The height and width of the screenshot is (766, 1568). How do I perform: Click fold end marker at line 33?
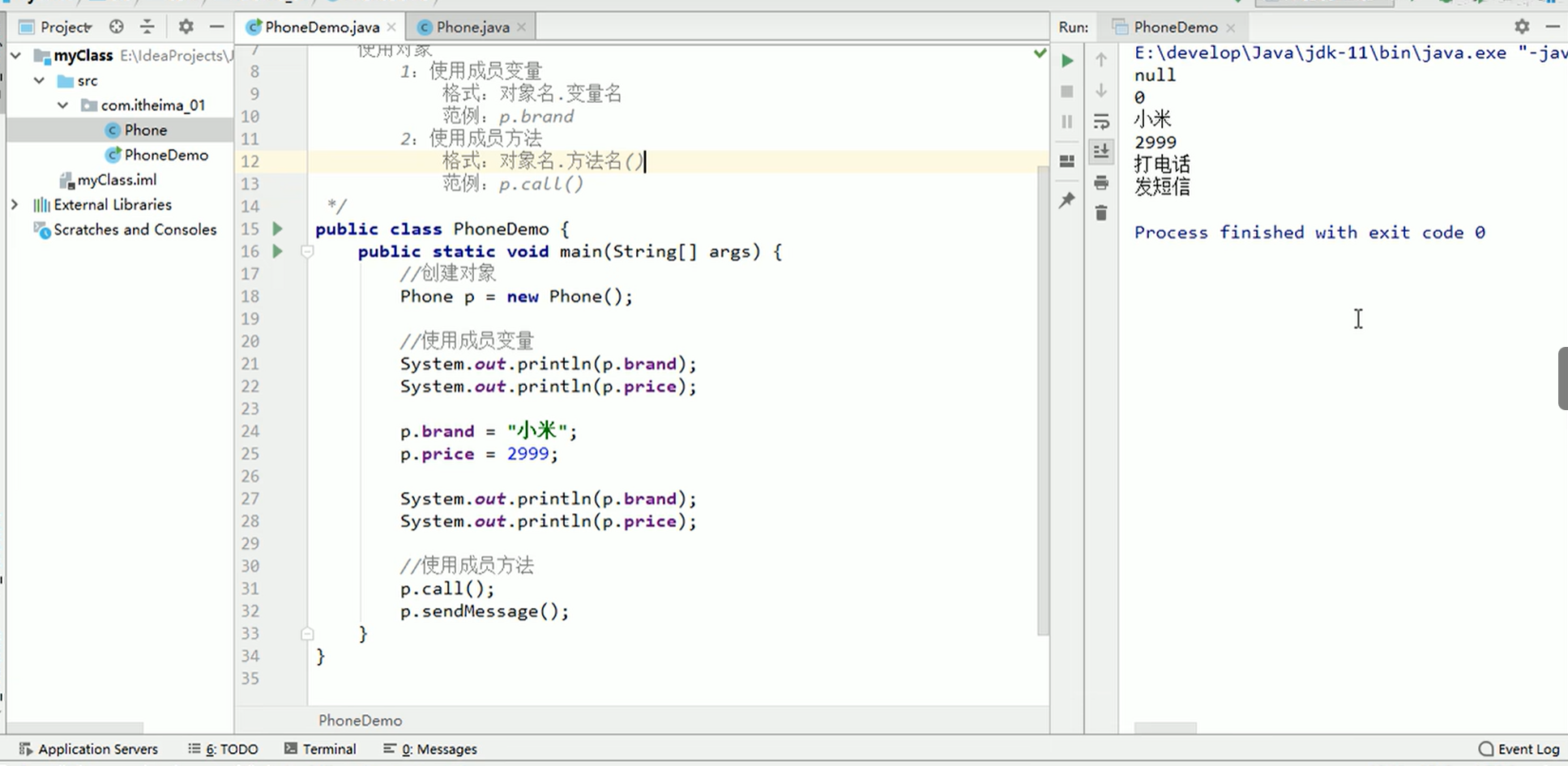pos(307,633)
